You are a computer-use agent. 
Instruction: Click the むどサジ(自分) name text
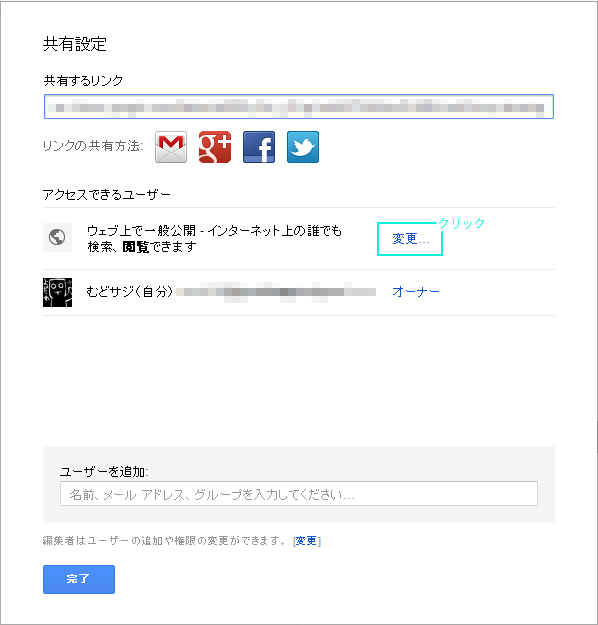[130, 292]
